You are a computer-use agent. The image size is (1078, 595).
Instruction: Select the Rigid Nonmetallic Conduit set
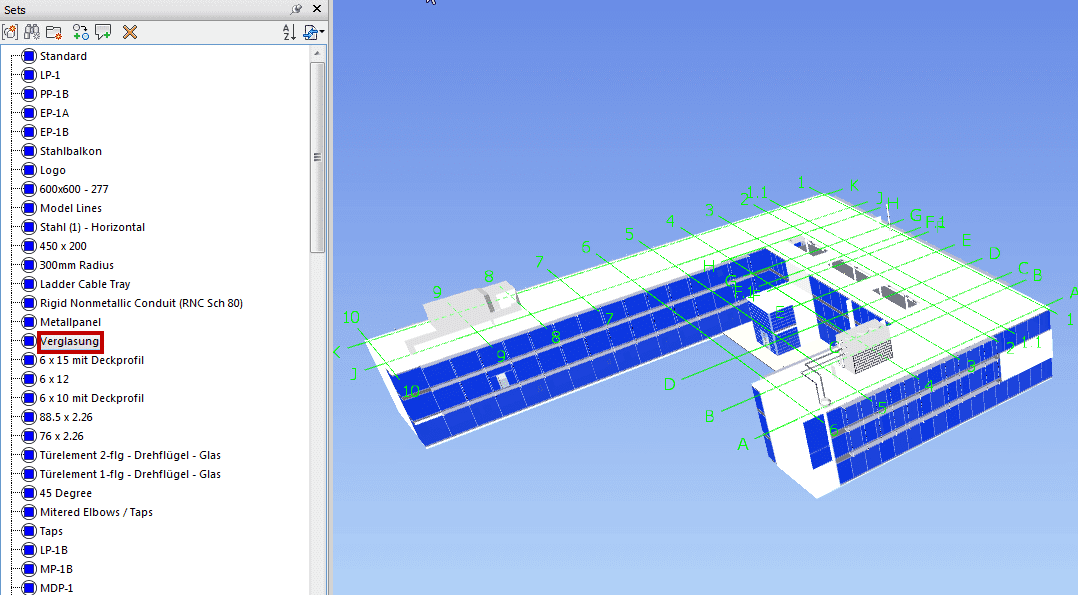140,303
